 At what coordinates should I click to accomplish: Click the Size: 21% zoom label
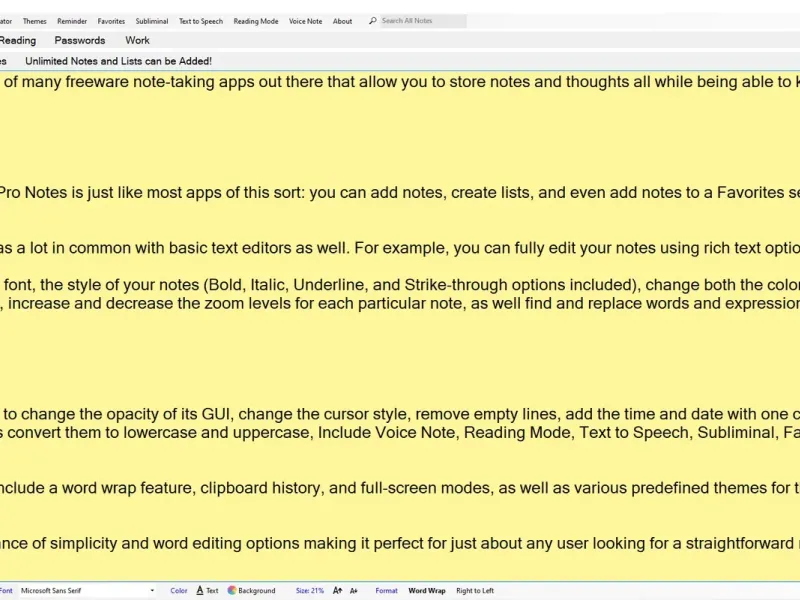point(310,590)
